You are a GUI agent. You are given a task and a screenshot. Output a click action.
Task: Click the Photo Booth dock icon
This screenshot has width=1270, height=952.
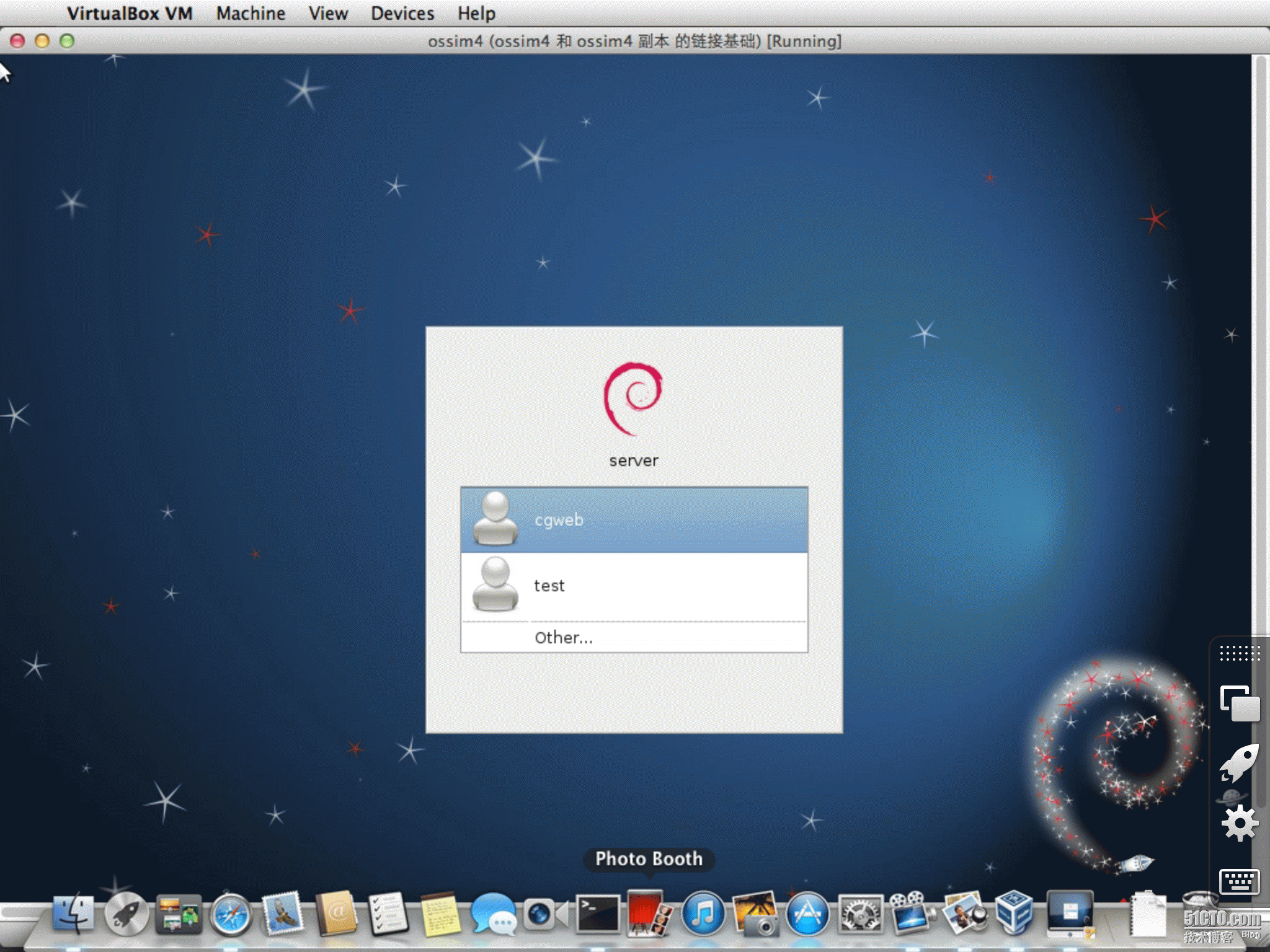point(648,914)
